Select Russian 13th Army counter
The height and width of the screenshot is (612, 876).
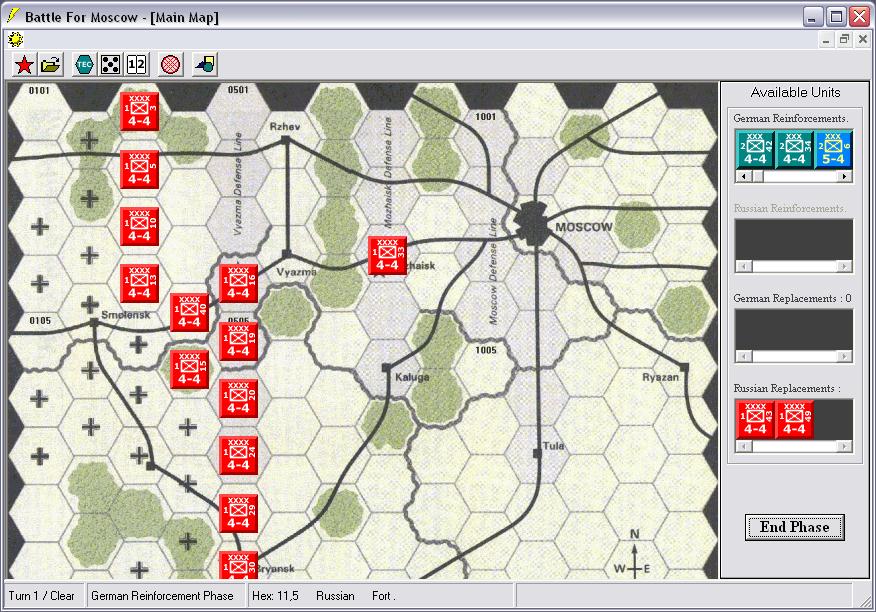140,283
